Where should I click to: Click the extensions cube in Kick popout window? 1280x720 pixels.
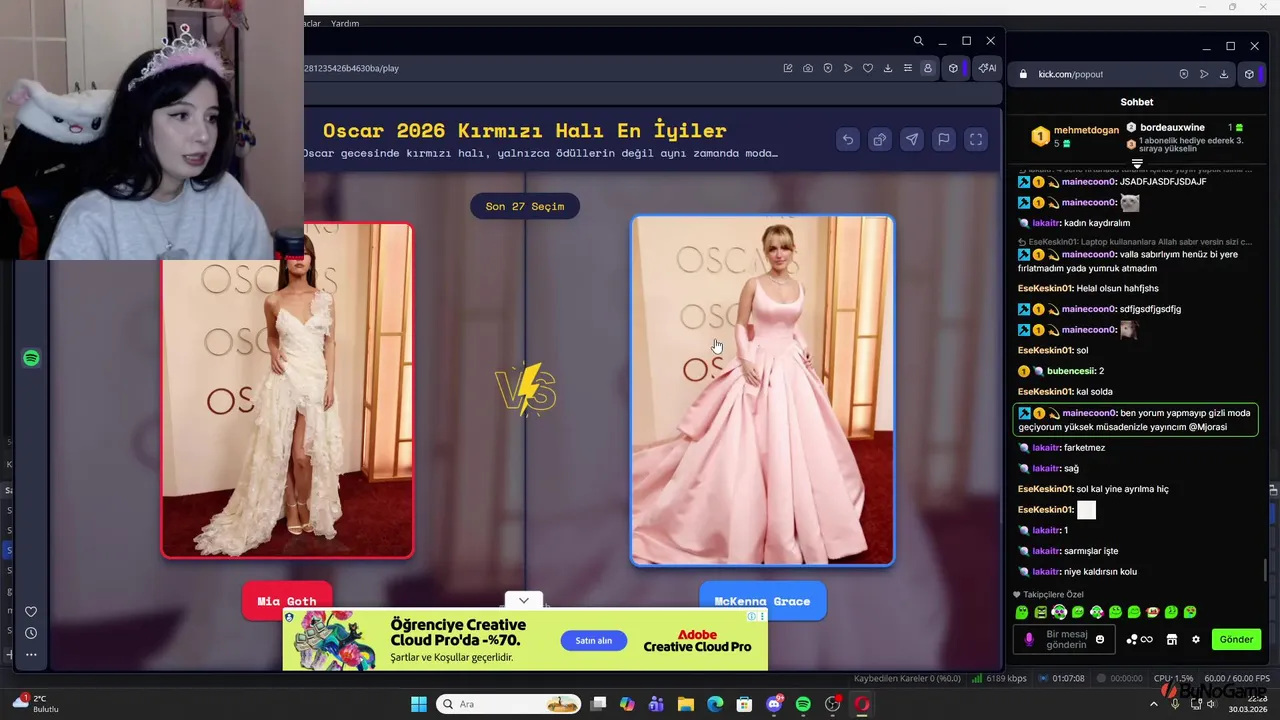point(1249,74)
